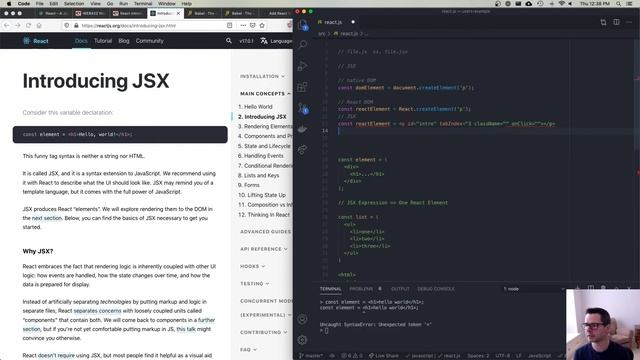Follow the 'separates concerns' link
The width and height of the screenshot is (640, 360).
[97, 311]
